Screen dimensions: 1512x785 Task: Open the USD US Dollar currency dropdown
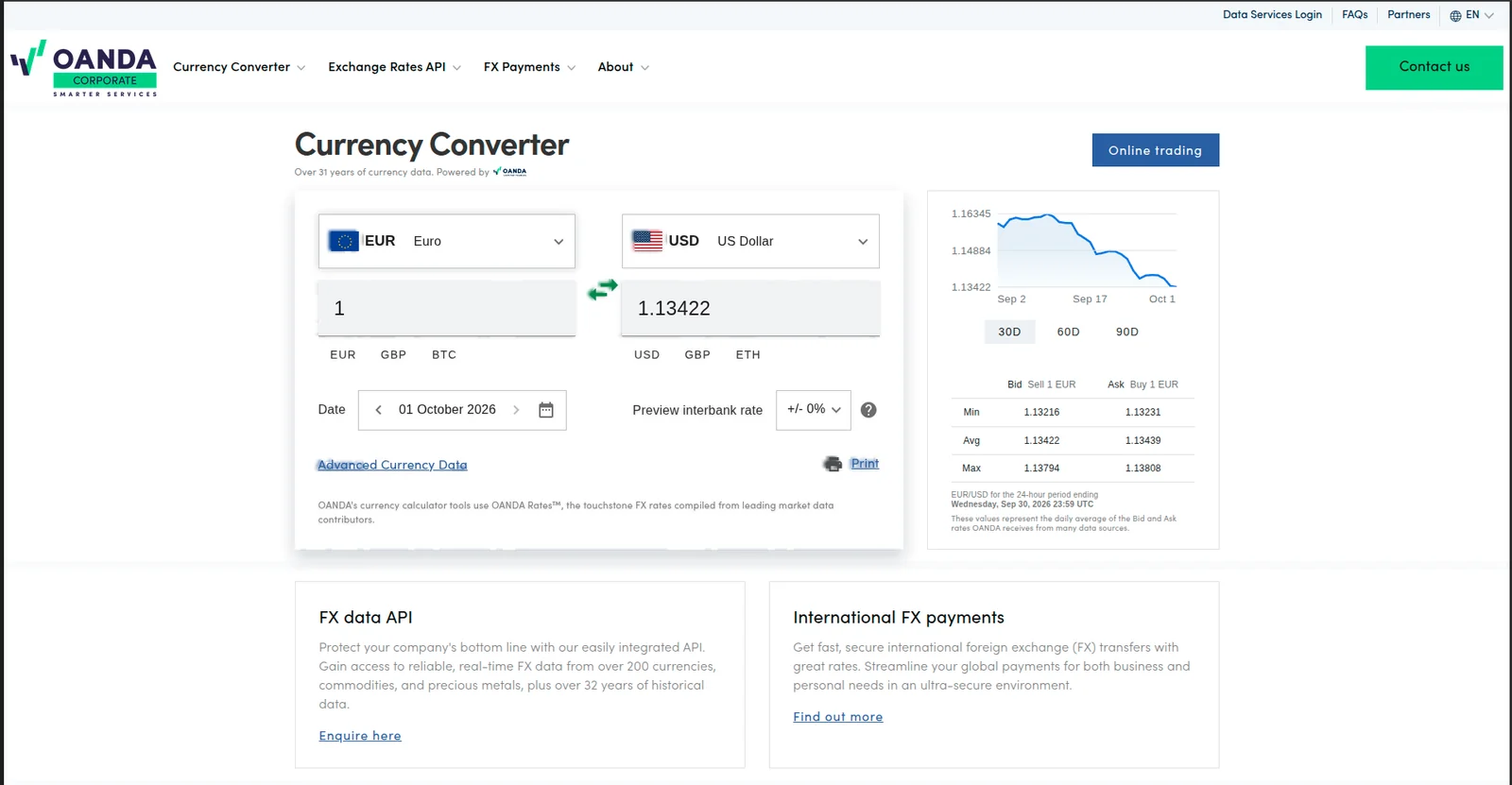click(750, 241)
